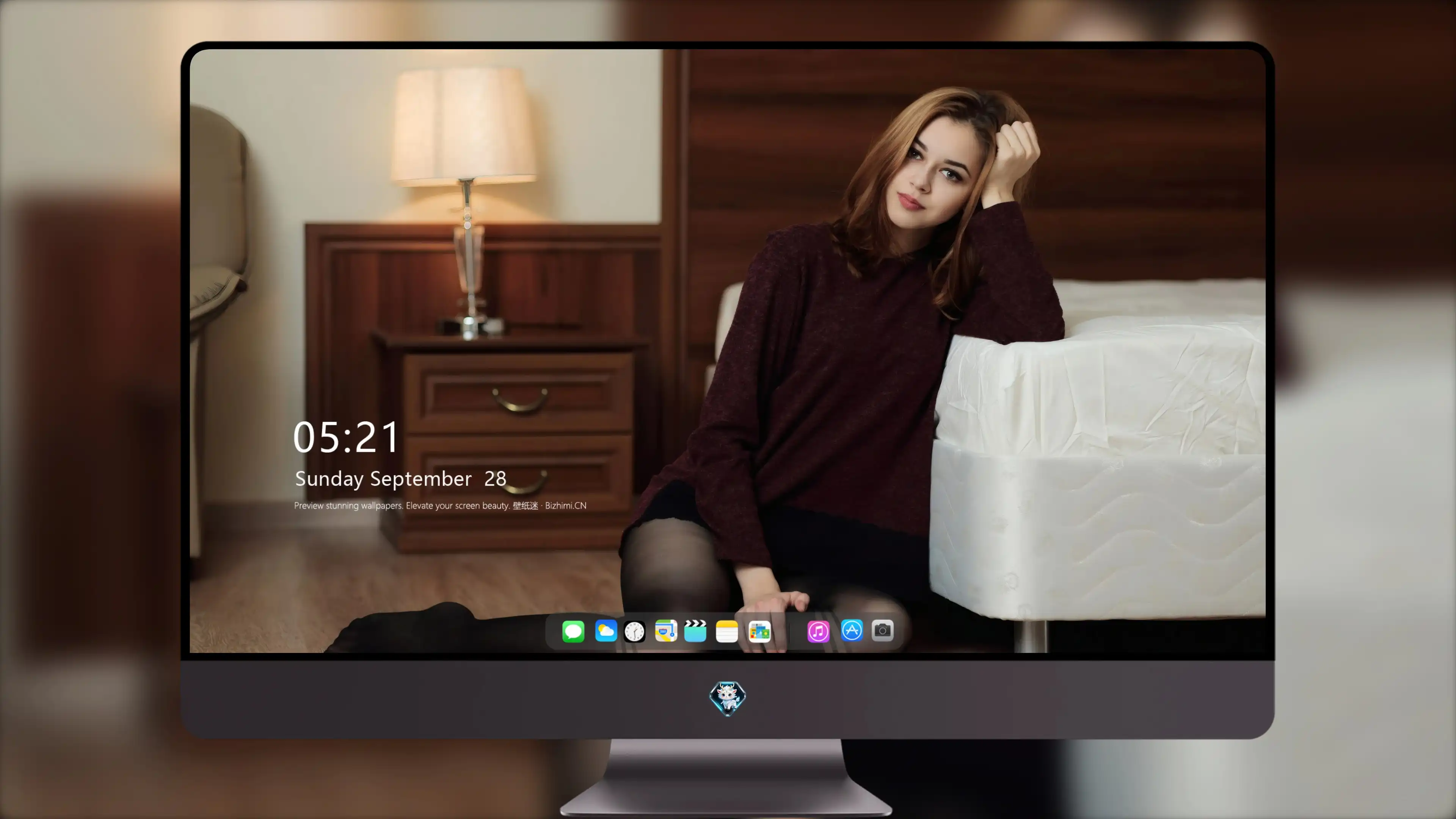Open the App Store from the dock

pos(852,630)
